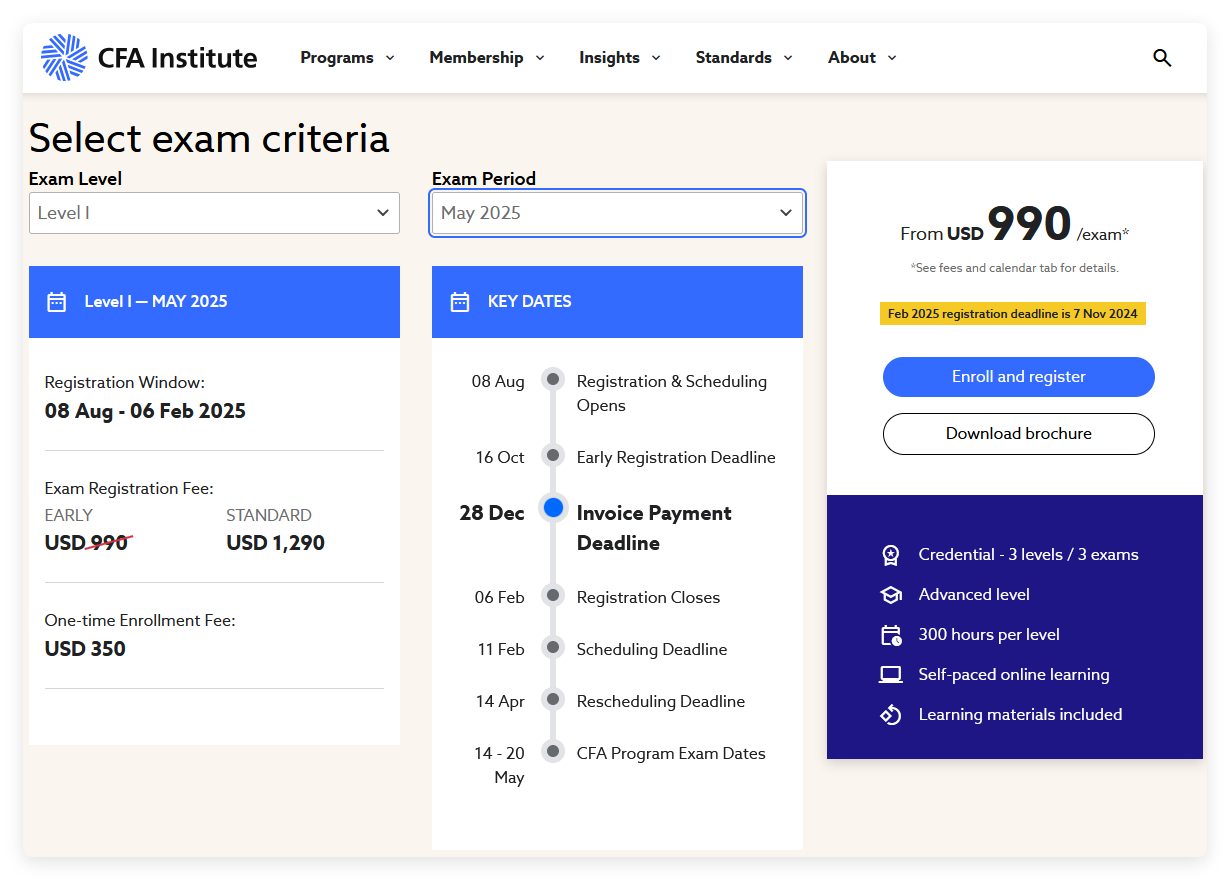The width and height of the screenshot is (1230, 880).
Task: Open the About menu
Action: click(x=862, y=58)
